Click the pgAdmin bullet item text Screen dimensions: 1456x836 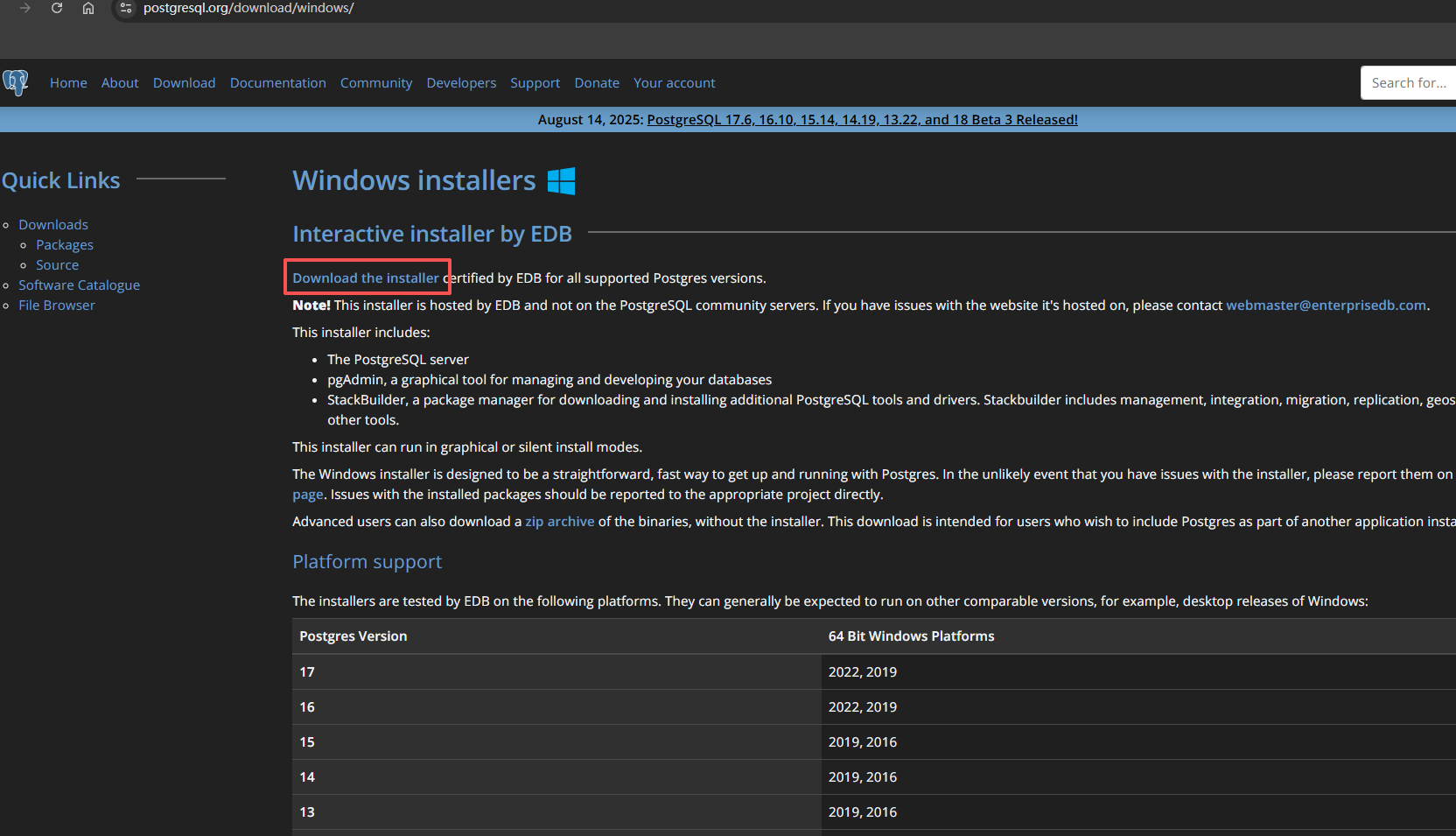pyautogui.click(x=549, y=380)
